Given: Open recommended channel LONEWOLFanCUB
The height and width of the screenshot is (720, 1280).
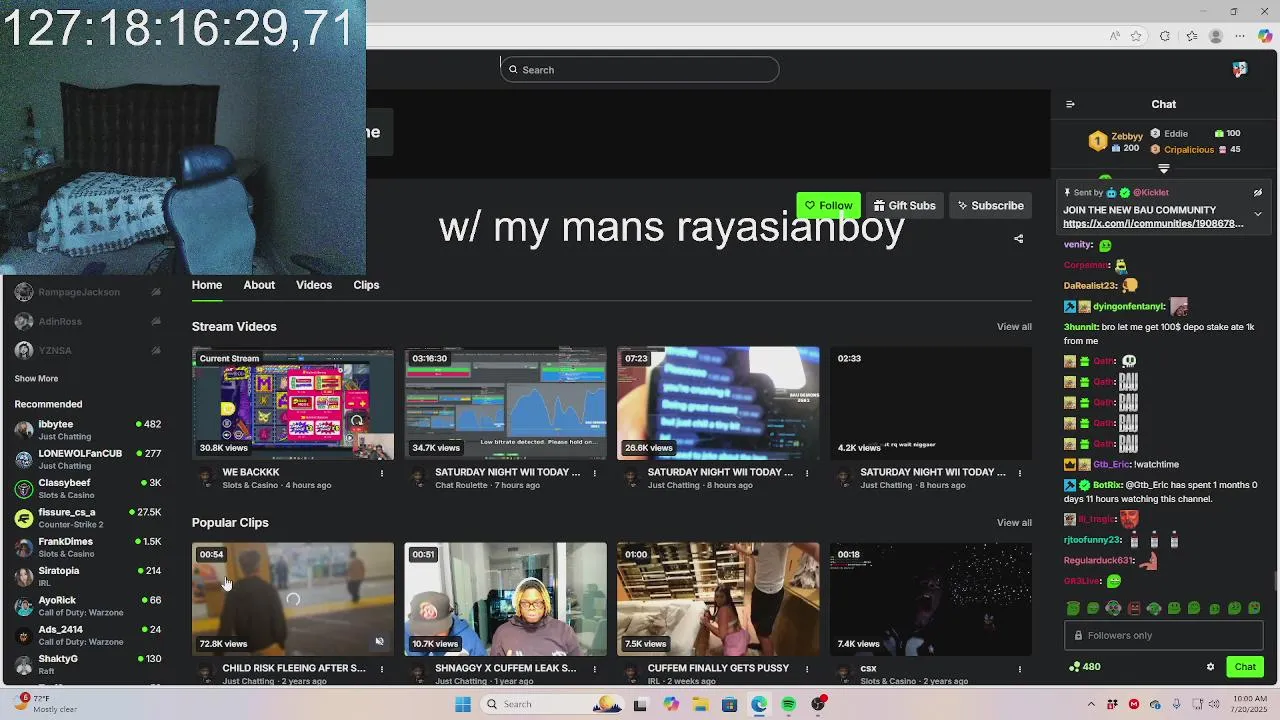Looking at the screenshot, I should [87, 458].
